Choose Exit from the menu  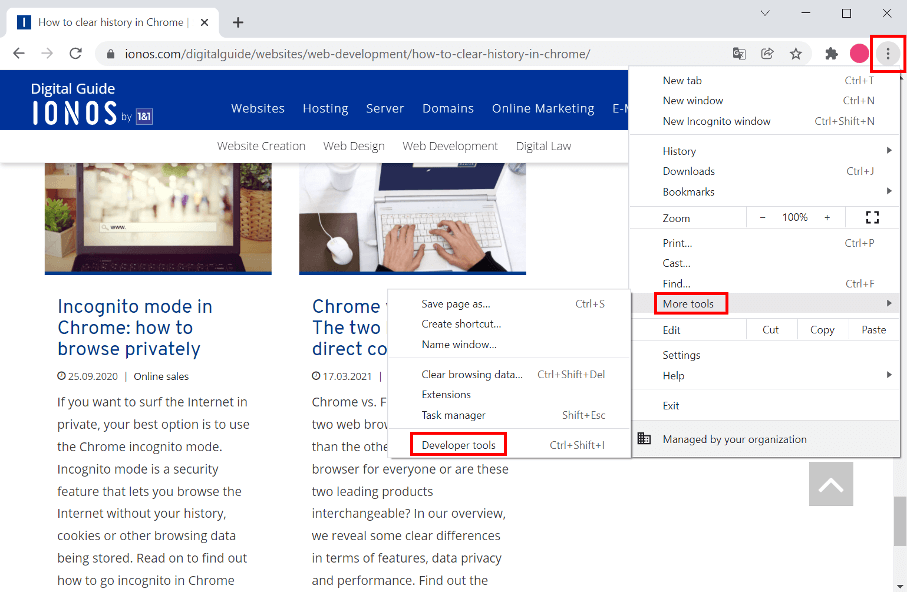(x=764, y=405)
